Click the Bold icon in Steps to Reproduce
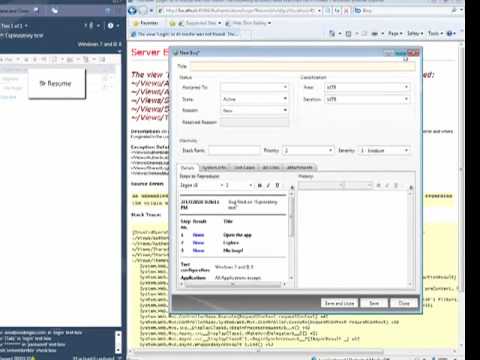This screenshot has height=360, width=480. tap(260, 185)
